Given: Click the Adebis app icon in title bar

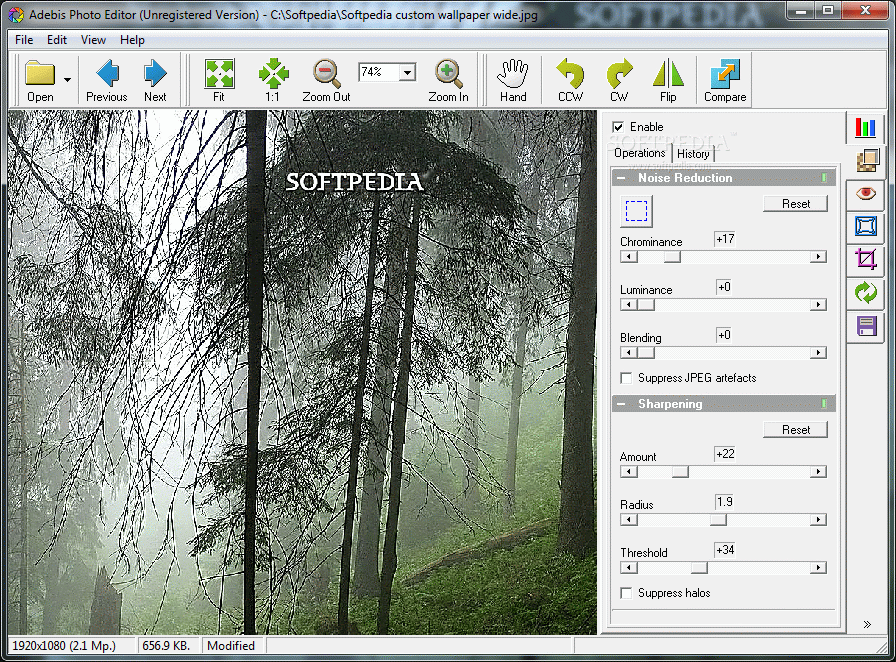Looking at the screenshot, I should coord(16,14).
